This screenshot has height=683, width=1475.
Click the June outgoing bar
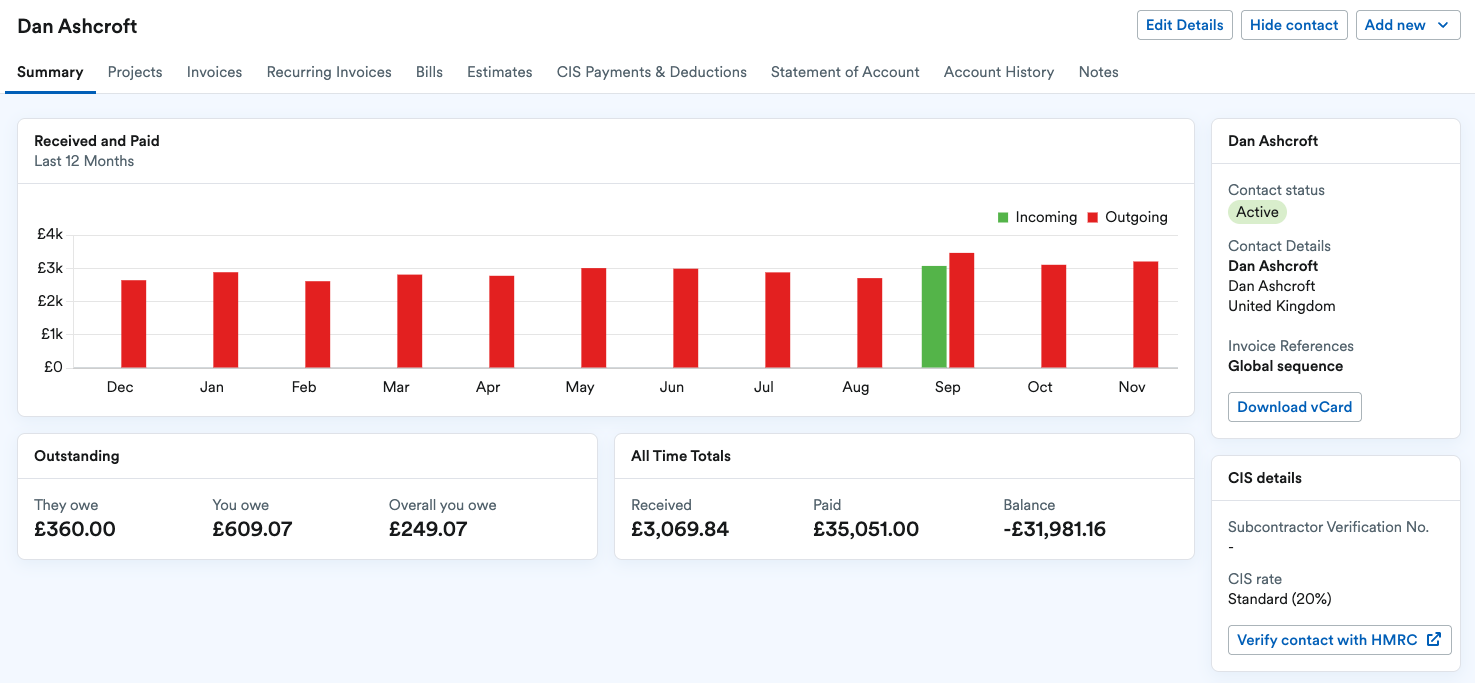click(x=686, y=318)
